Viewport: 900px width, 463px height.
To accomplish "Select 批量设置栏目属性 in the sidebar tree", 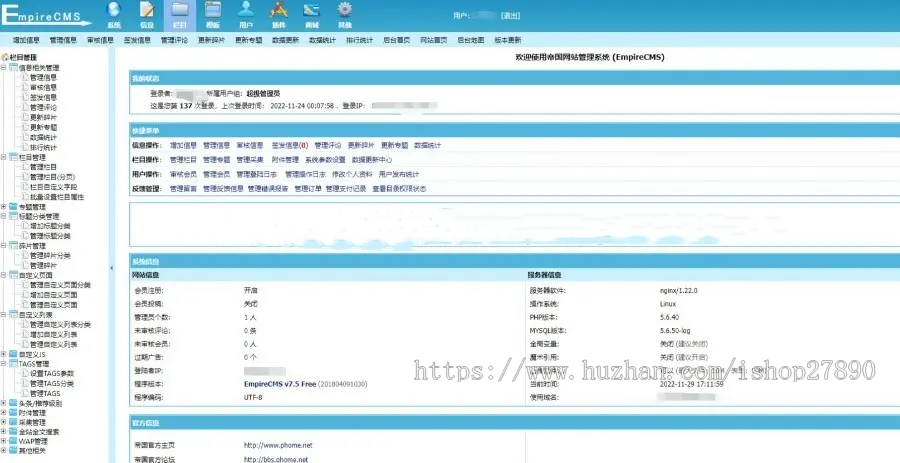I will [57, 197].
